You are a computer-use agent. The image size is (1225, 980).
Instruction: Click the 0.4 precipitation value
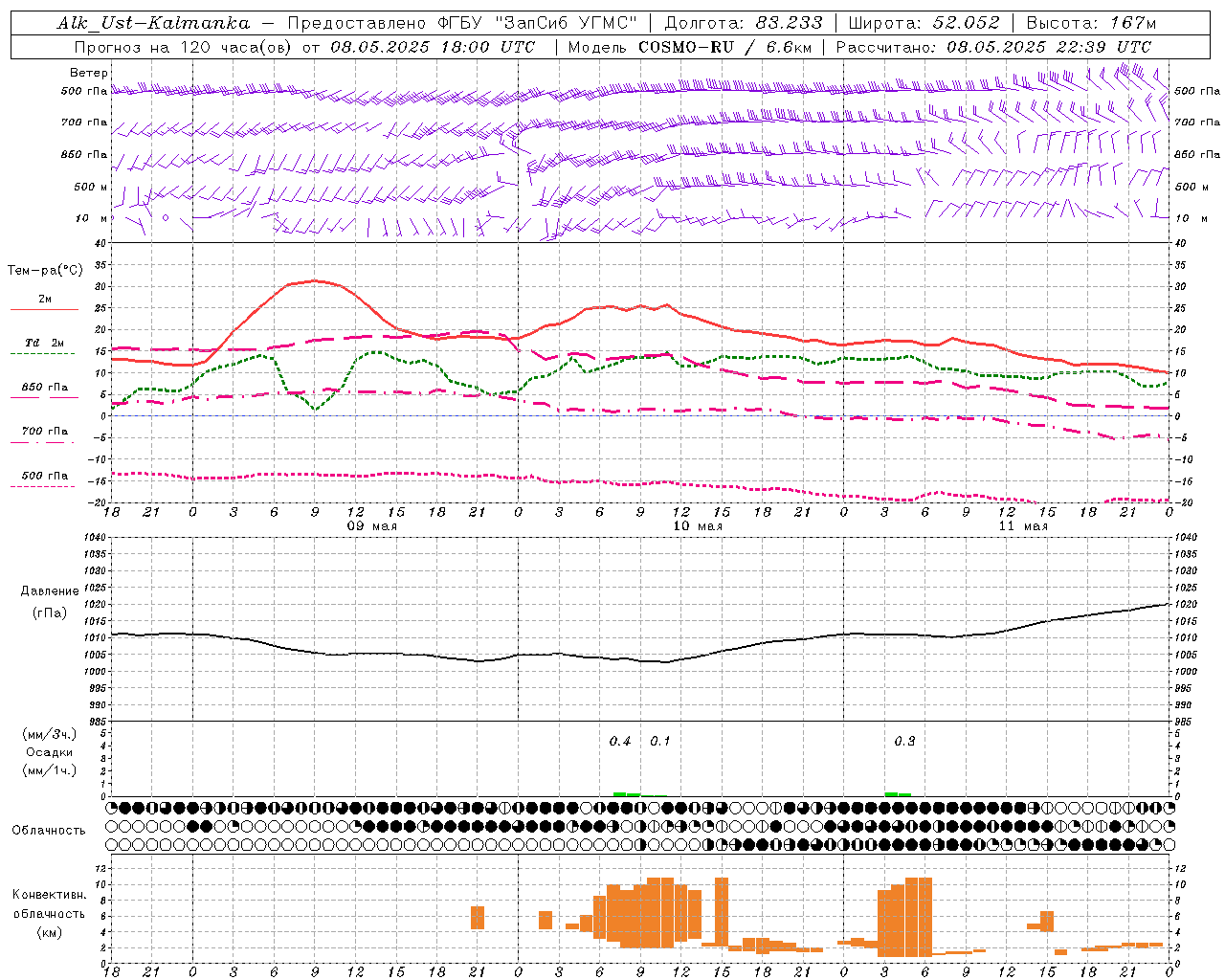pyautogui.click(x=620, y=742)
